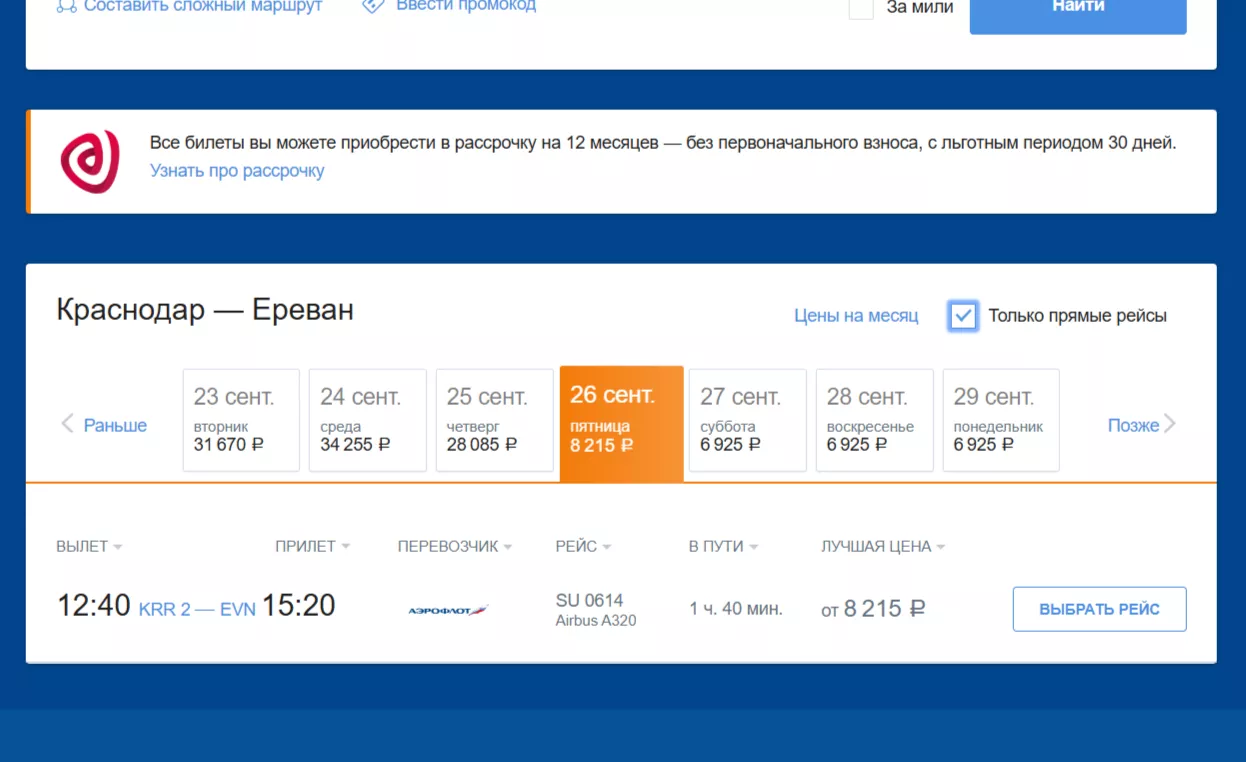The width and height of the screenshot is (1246, 762).
Task: Click the blue Найти search button
Action: pyautogui.click(x=1077, y=10)
